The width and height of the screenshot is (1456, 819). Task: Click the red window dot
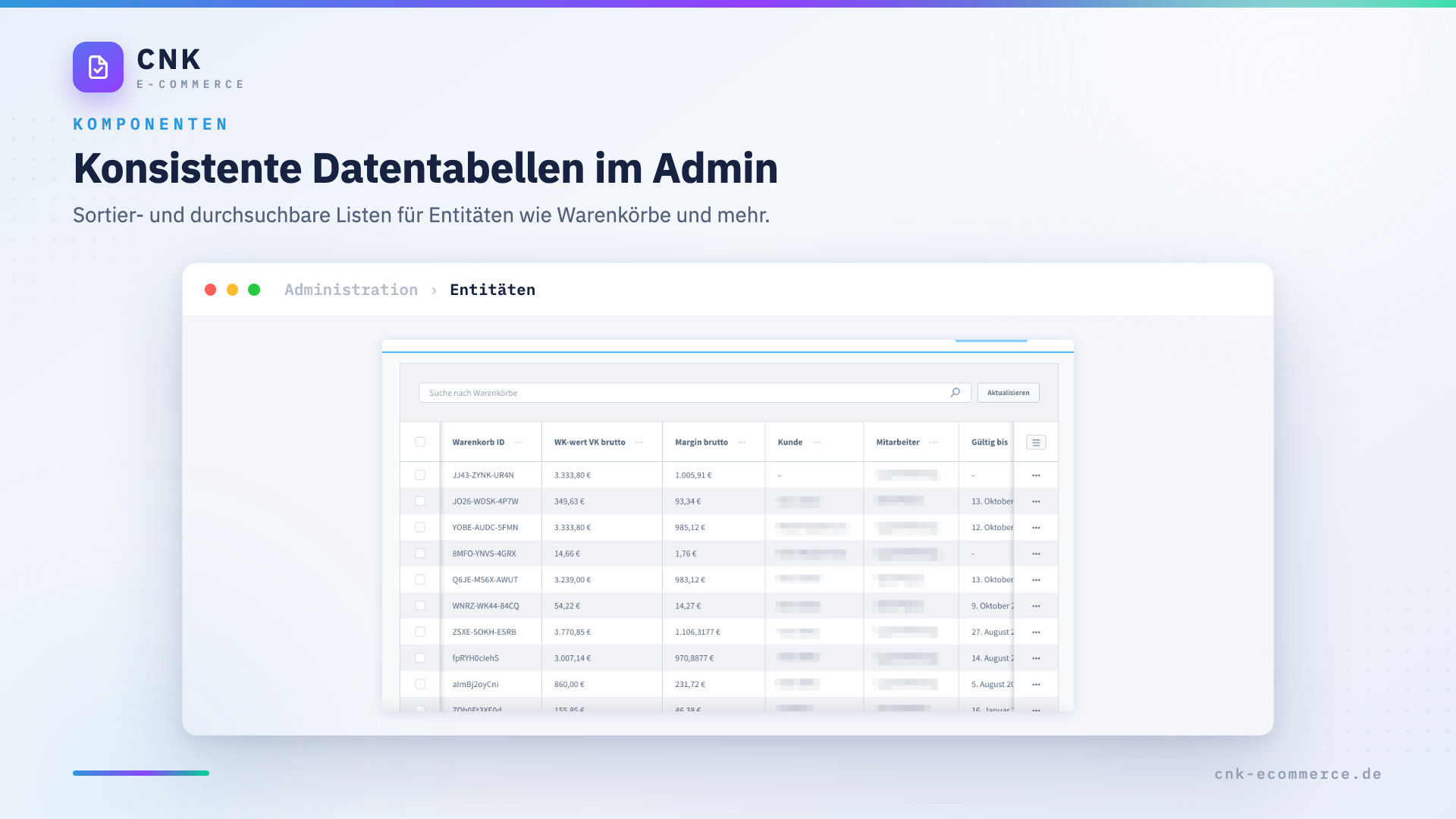211,290
